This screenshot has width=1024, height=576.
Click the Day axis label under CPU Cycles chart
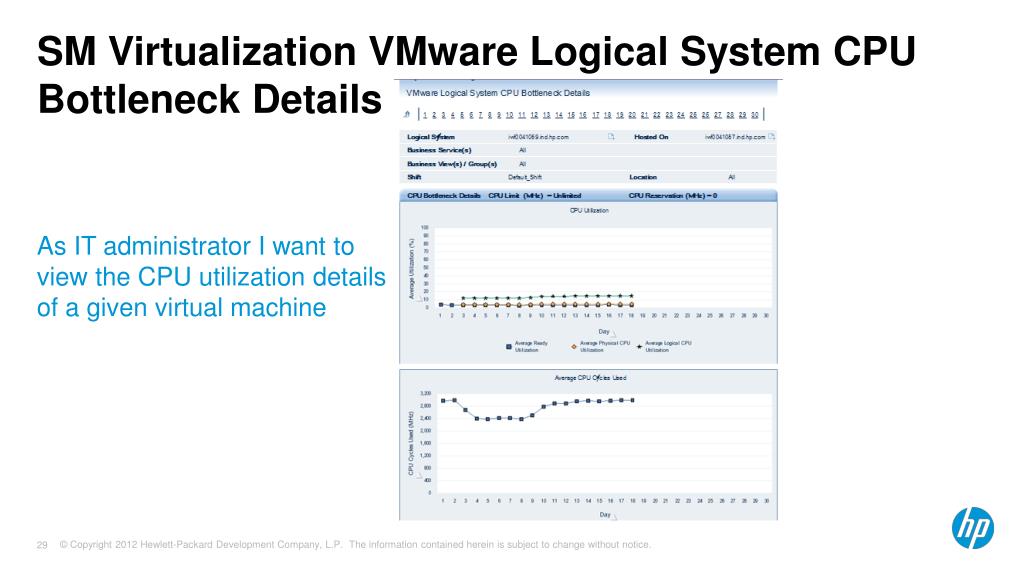point(605,515)
